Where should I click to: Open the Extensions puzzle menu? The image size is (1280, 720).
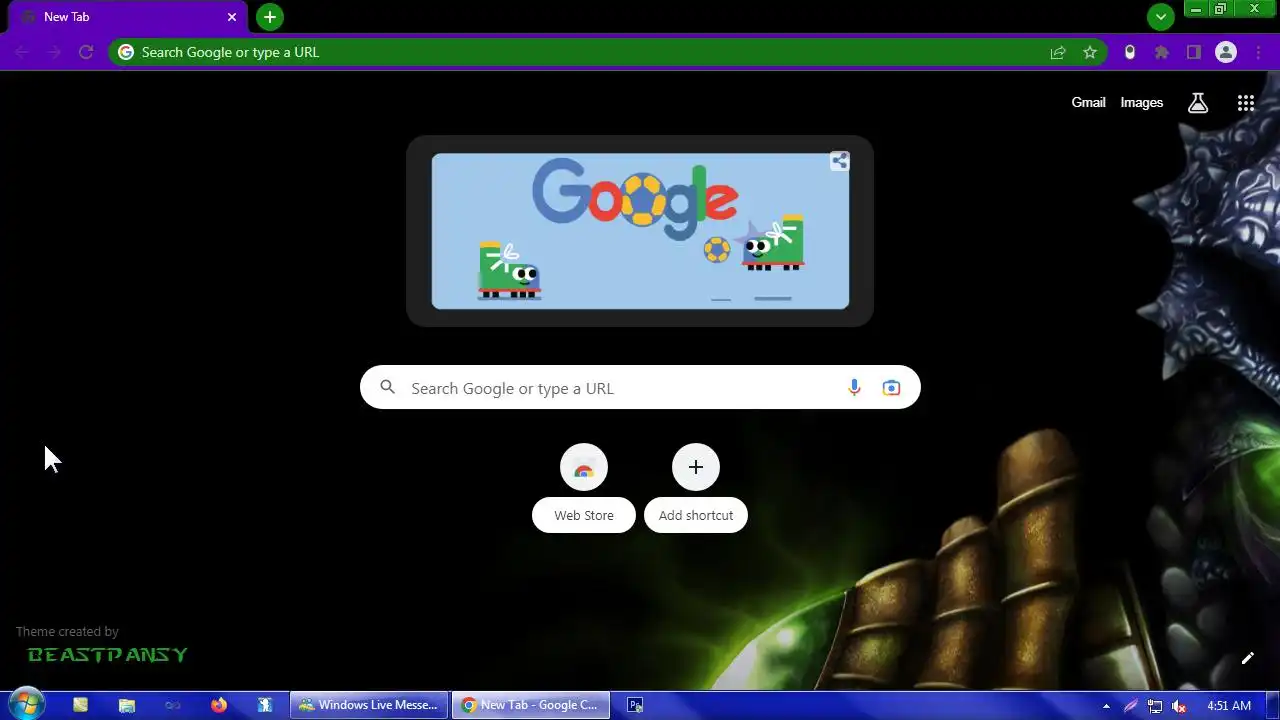pos(1162,52)
